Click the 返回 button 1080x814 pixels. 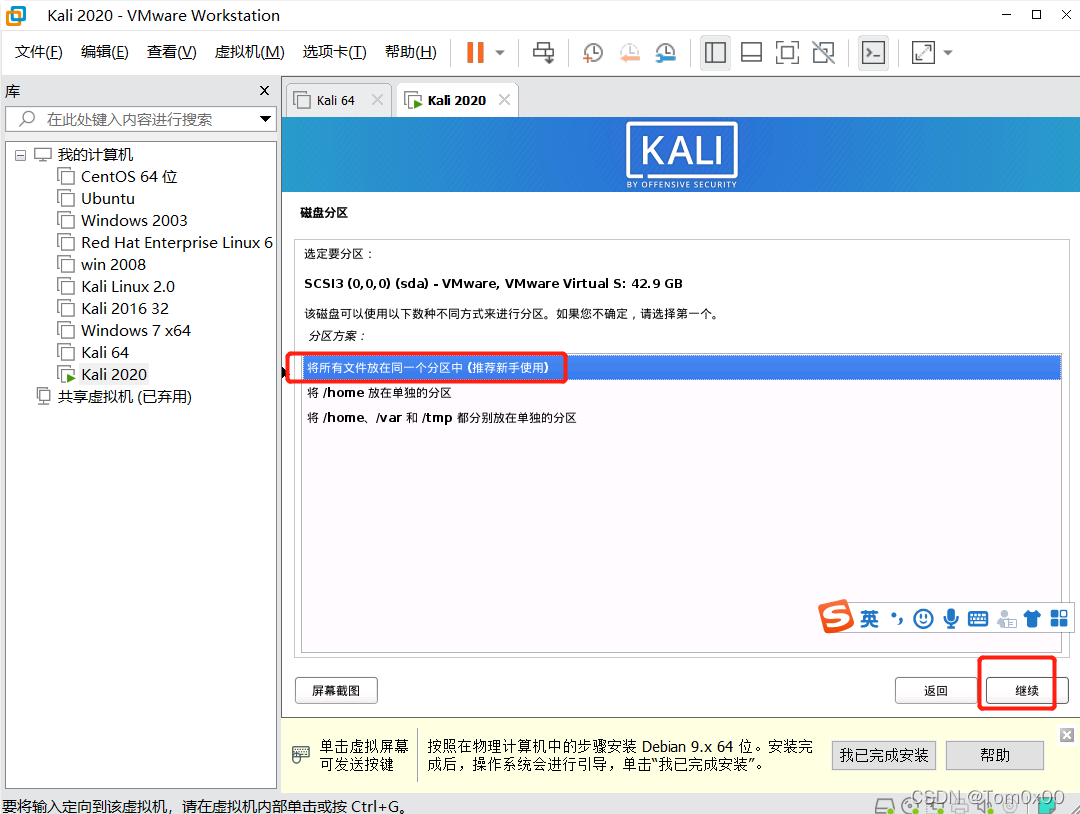(936, 691)
